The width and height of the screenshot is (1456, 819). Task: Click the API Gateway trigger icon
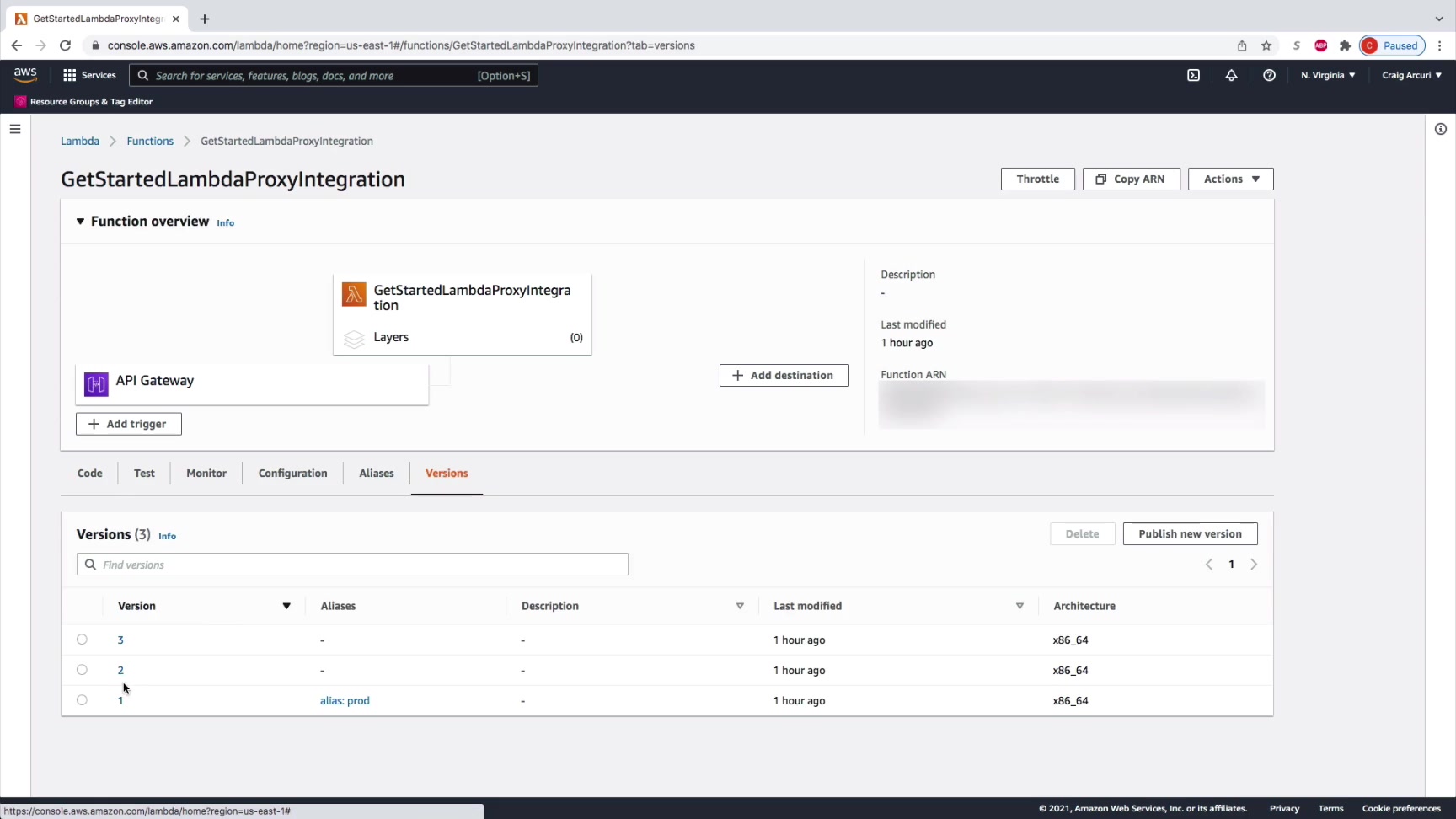(96, 384)
